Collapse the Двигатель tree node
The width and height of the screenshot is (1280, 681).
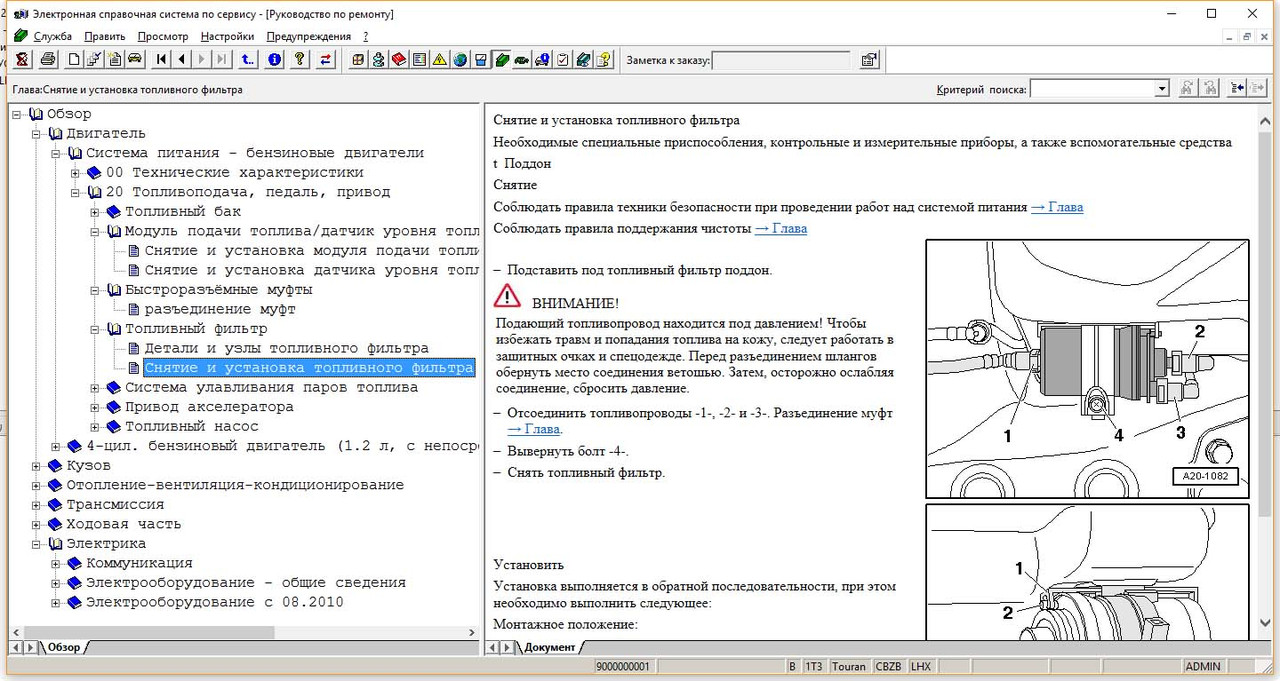[x=37, y=134]
